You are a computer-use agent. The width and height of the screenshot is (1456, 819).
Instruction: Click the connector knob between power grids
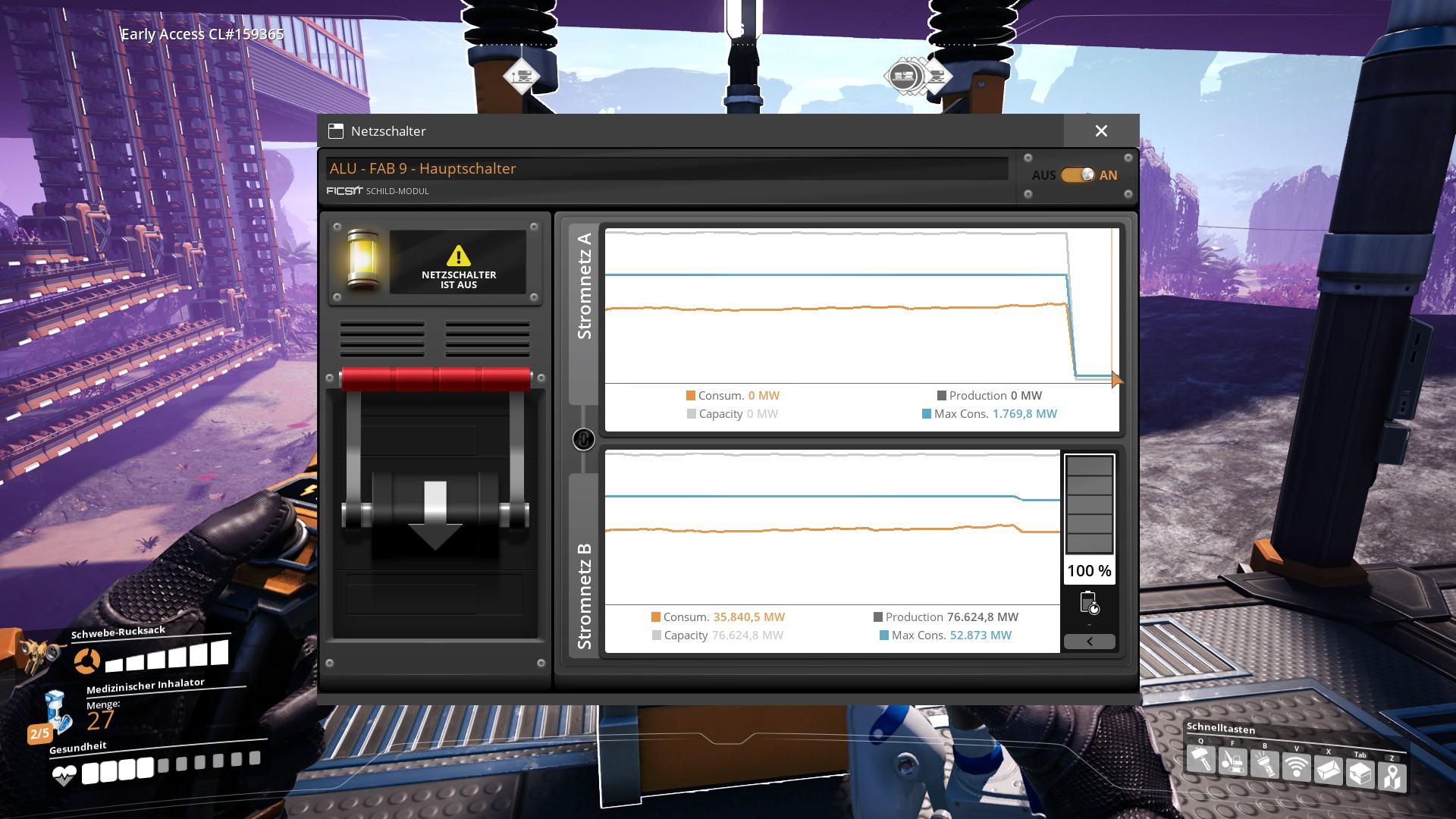(583, 439)
